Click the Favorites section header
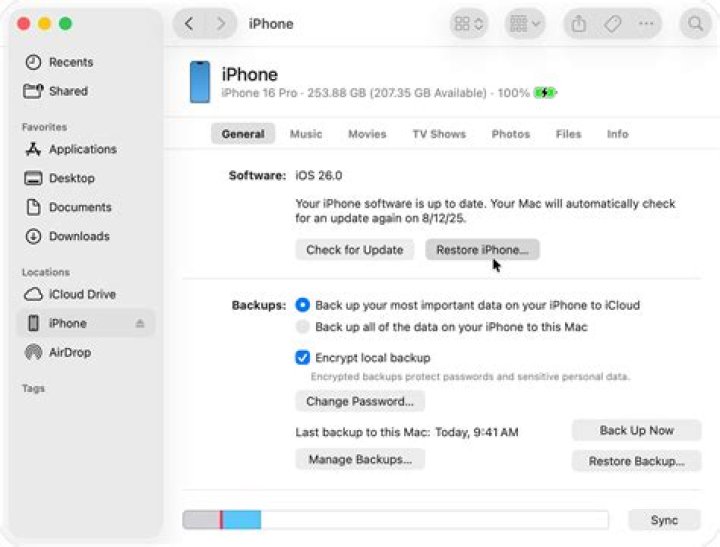 tap(45, 127)
